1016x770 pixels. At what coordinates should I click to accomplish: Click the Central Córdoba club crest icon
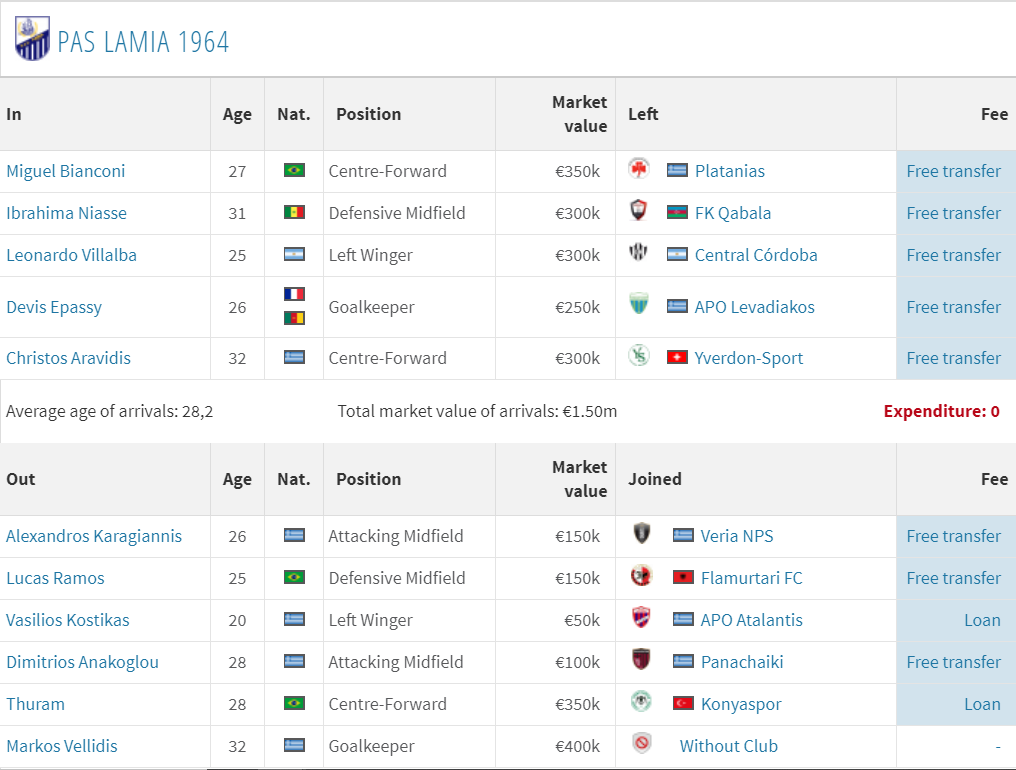click(639, 252)
